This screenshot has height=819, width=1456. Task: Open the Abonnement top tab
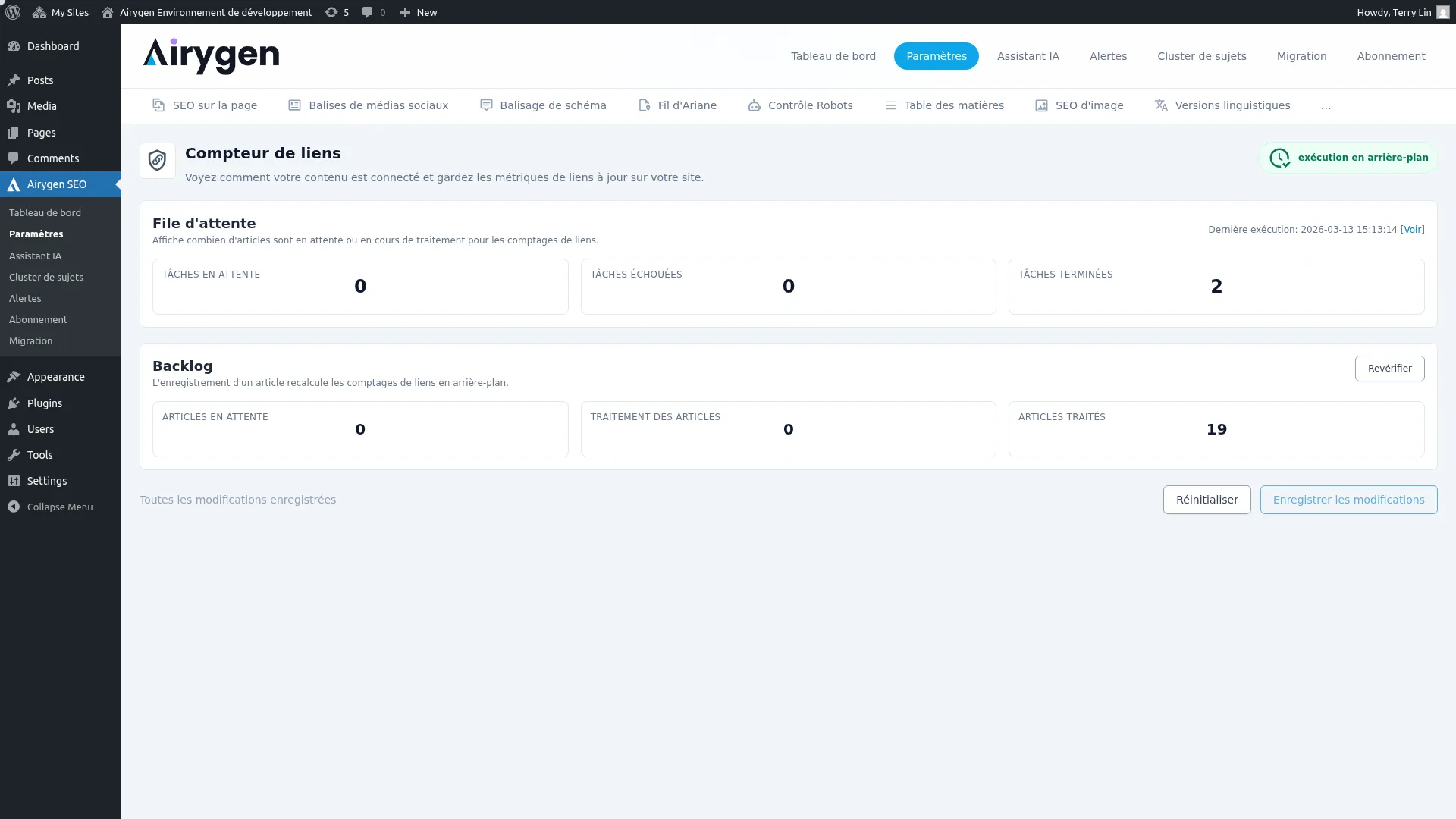click(x=1391, y=56)
